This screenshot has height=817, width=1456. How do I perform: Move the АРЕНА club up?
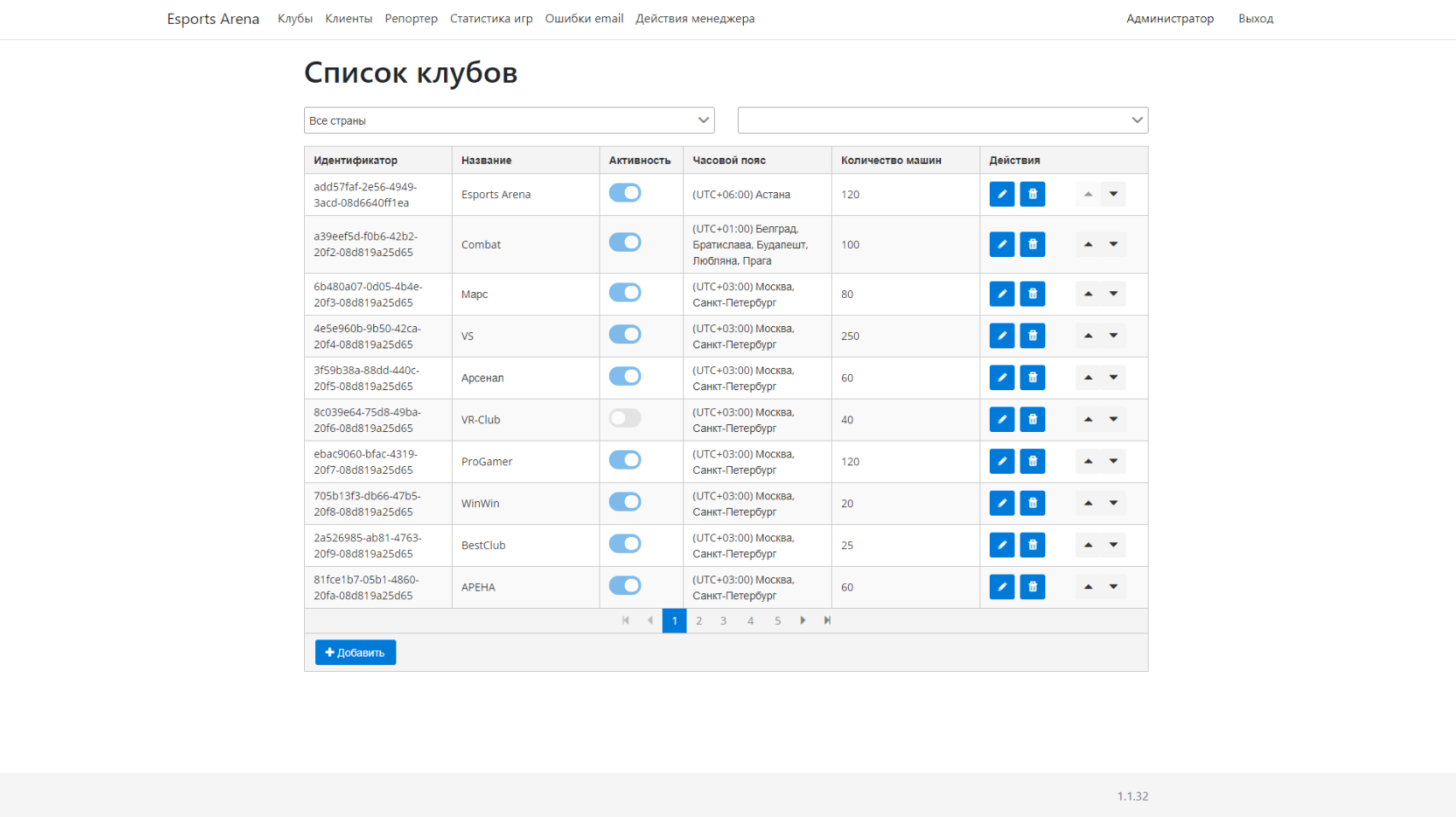(1088, 586)
